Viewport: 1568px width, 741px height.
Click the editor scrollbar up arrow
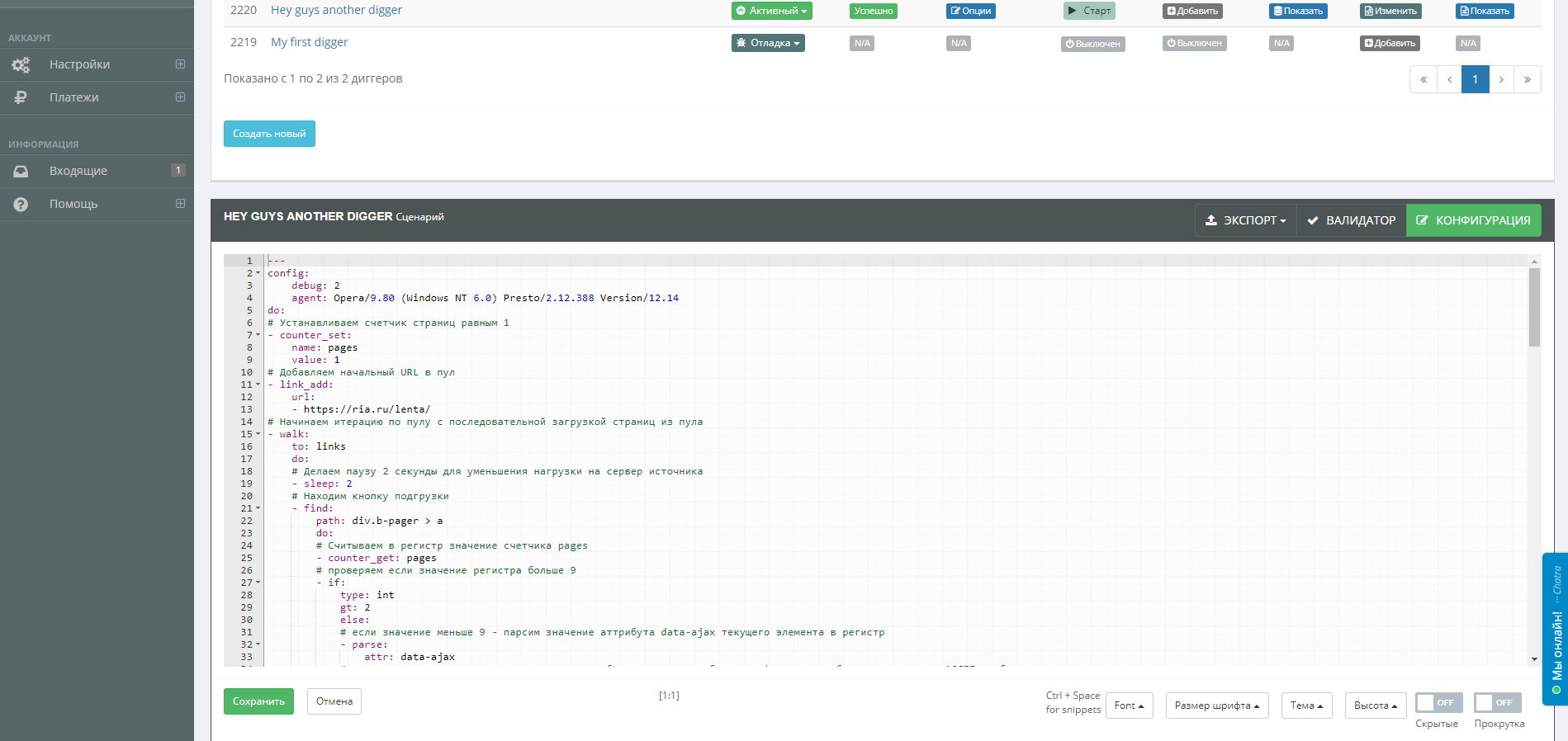1534,261
